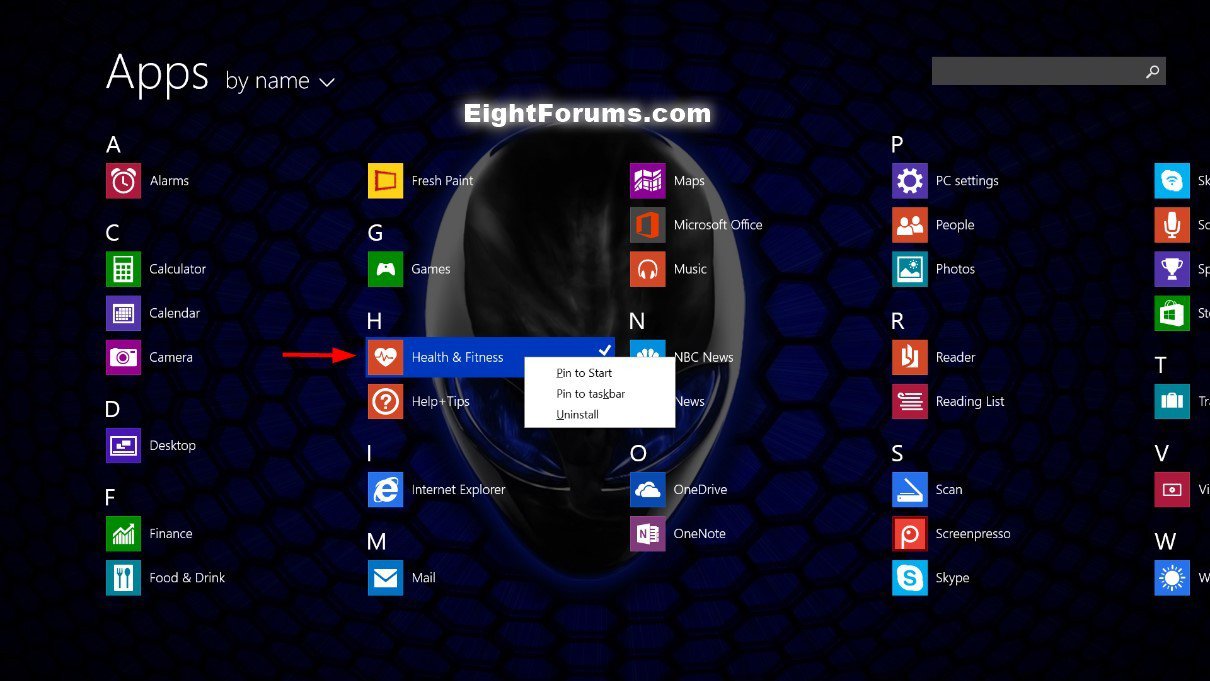Choose Pin to taskbar
This screenshot has height=681, width=1210.
pyautogui.click(x=590, y=394)
